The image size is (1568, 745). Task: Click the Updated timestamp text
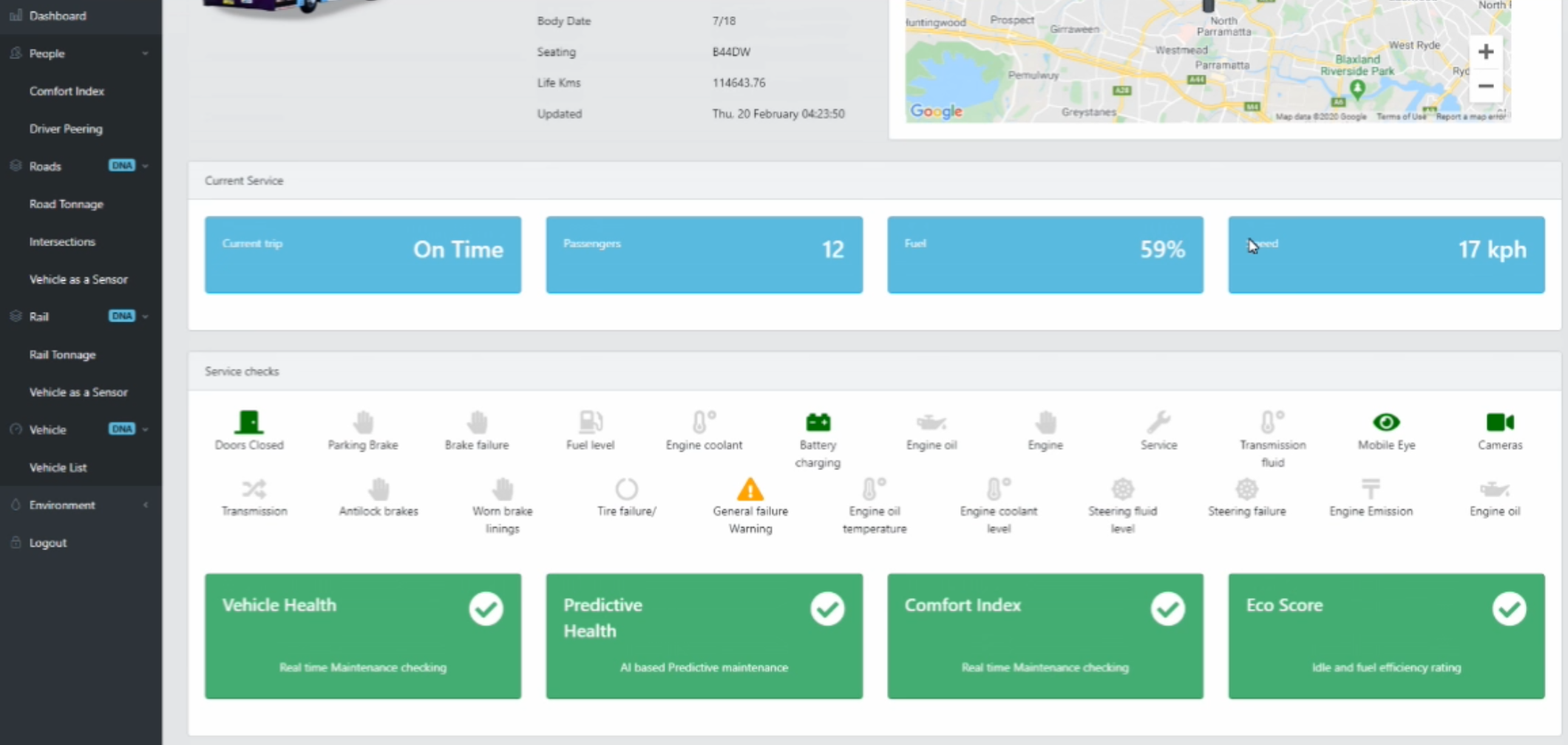click(x=778, y=114)
